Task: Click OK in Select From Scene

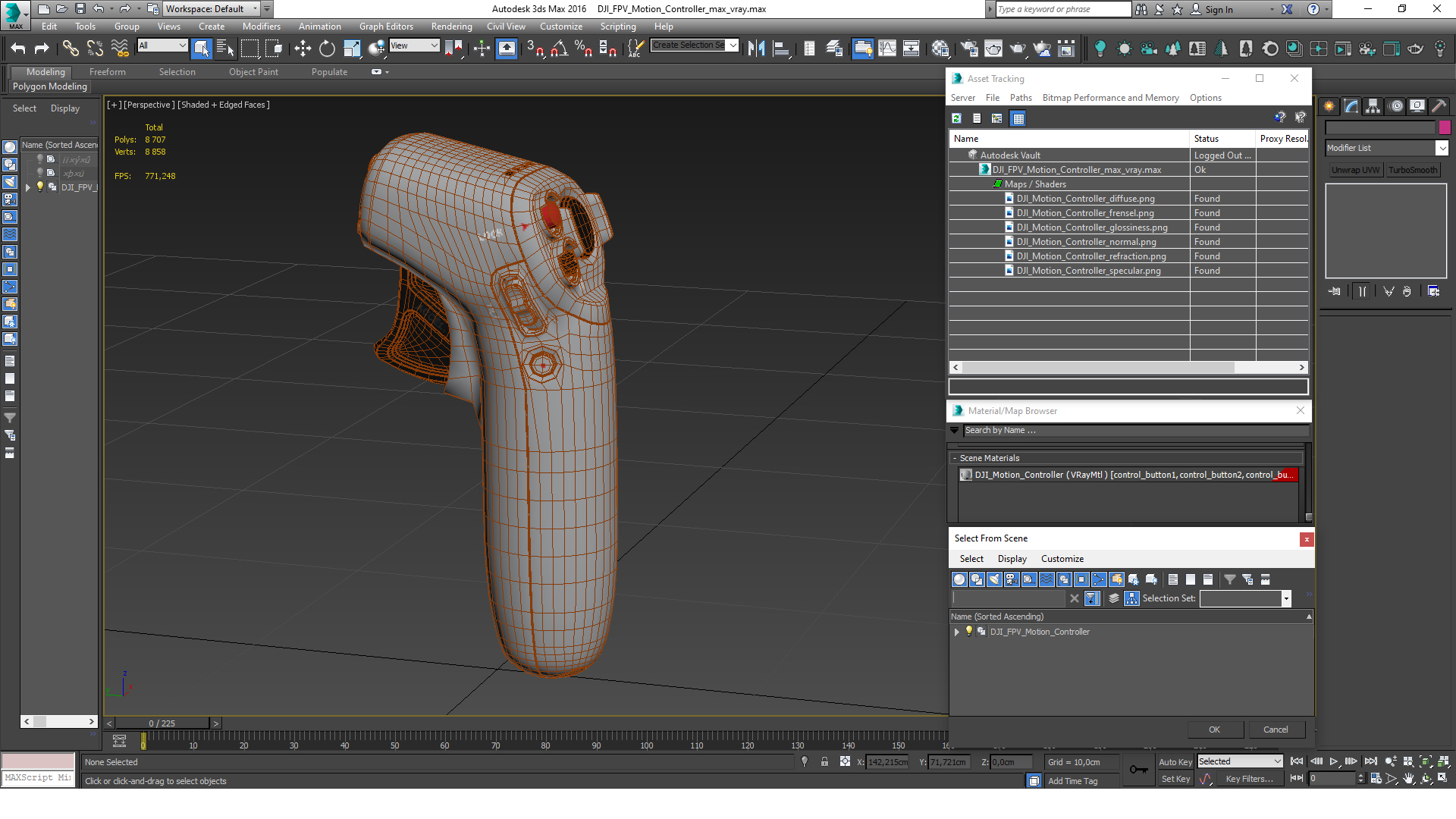Action: pos(1215,730)
